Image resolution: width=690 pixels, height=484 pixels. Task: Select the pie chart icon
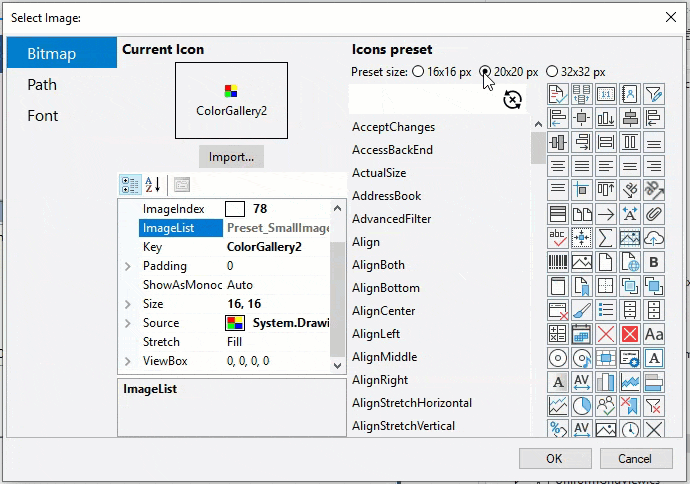point(582,406)
